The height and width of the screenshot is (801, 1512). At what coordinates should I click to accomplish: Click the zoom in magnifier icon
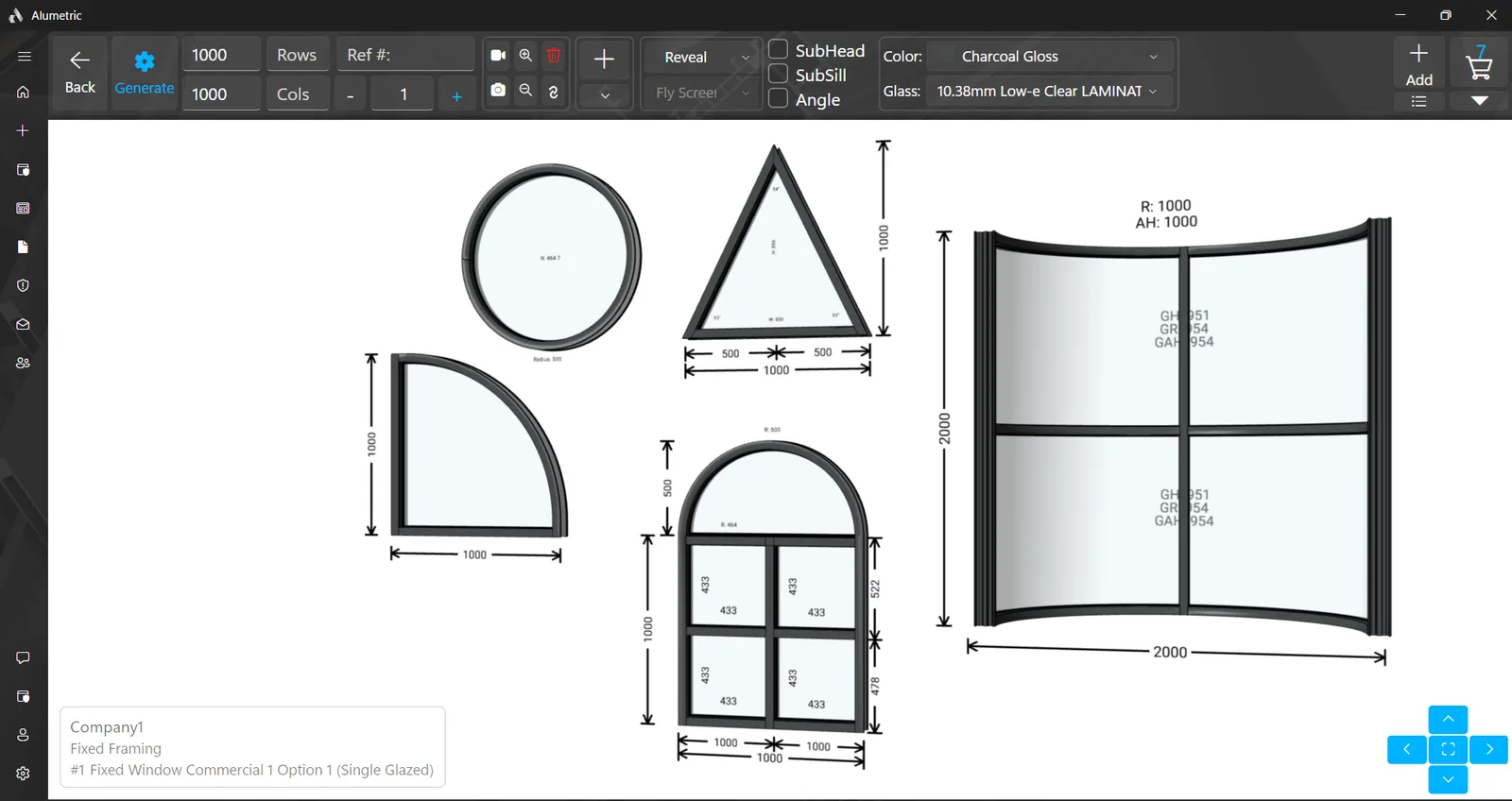[x=525, y=56]
